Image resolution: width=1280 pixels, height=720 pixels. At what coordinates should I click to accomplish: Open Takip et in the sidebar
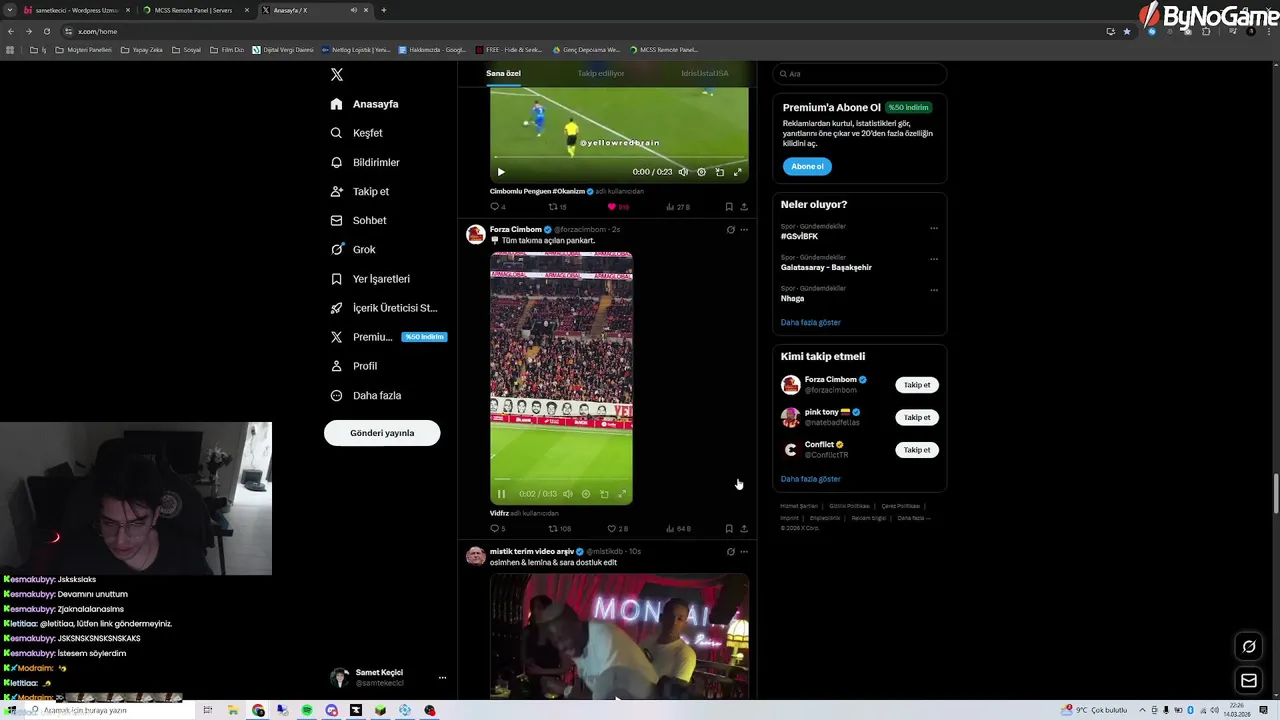click(359, 191)
